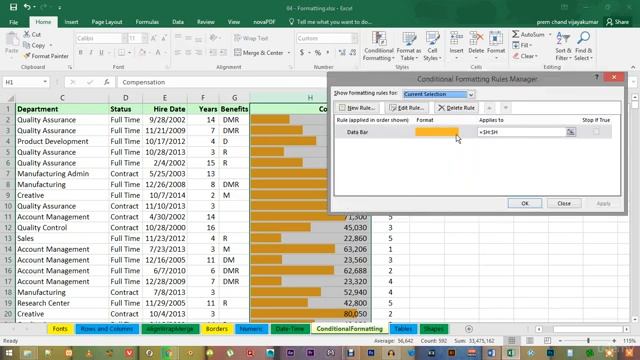
Task: Click the Tell me what you want to do box
Action: [330, 22]
